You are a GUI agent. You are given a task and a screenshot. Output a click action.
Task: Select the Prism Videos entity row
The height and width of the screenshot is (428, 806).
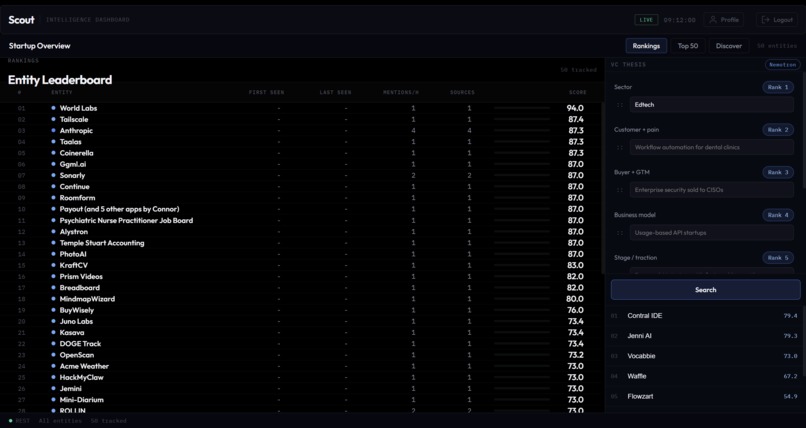pos(301,276)
